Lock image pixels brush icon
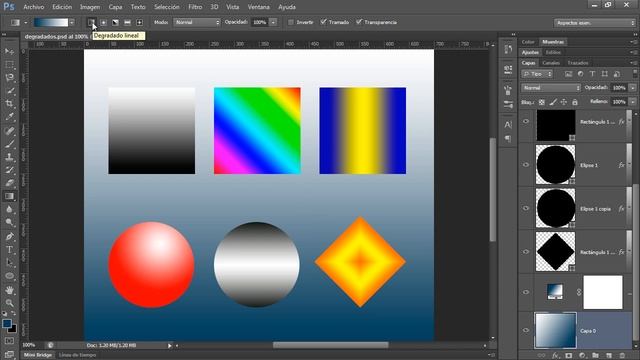Viewport: 640px width, 360px height. coord(553,102)
